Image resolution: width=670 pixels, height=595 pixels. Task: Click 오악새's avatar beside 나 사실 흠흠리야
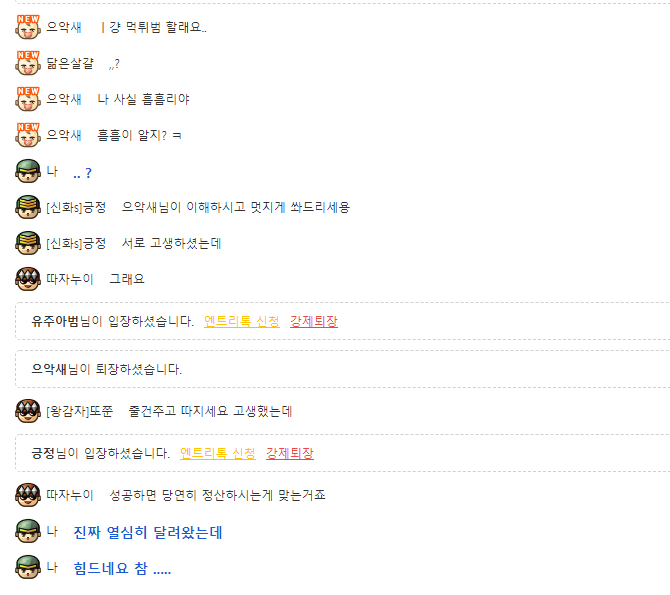click(28, 99)
